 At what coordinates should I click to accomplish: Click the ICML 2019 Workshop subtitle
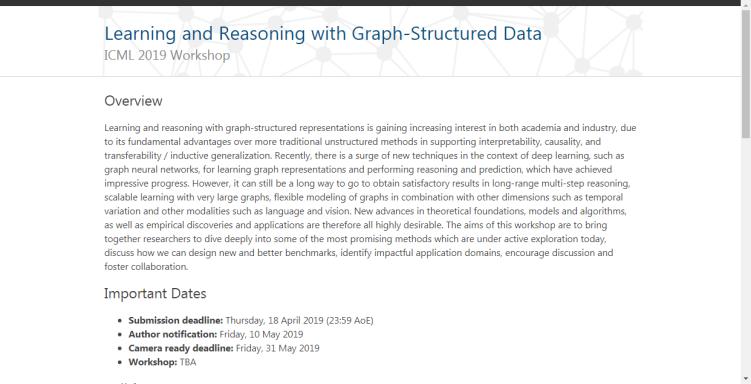point(167,56)
